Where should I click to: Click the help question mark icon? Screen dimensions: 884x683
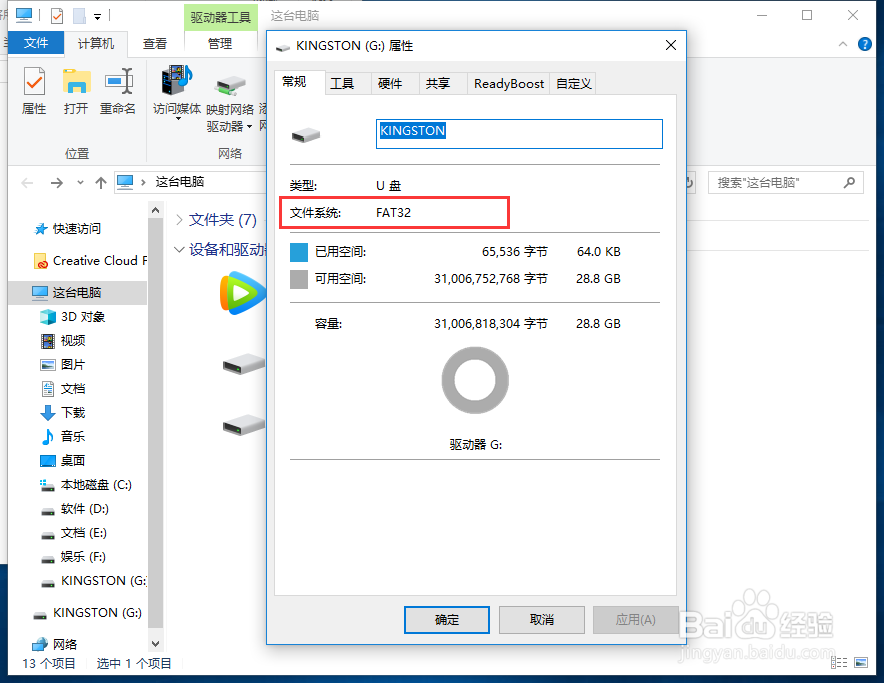tap(864, 44)
